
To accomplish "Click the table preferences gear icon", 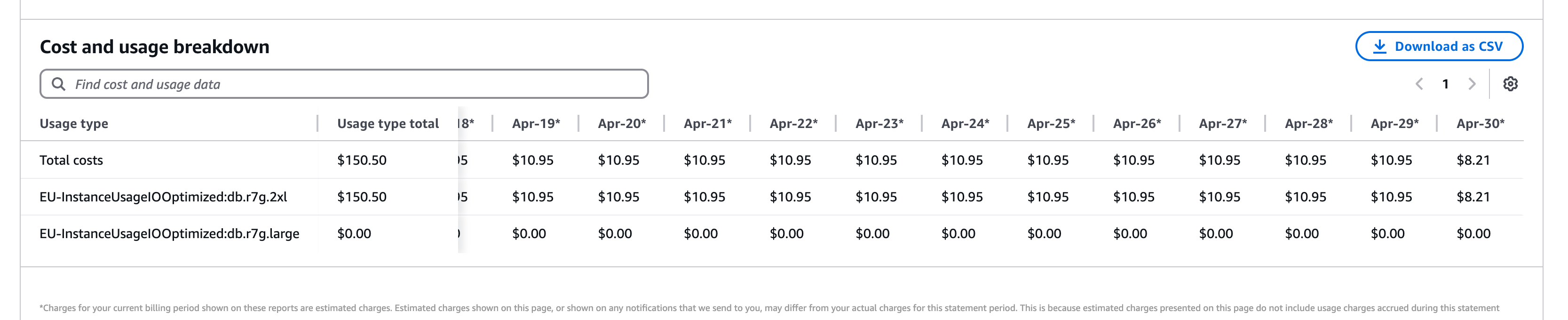I will [1510, 84].
